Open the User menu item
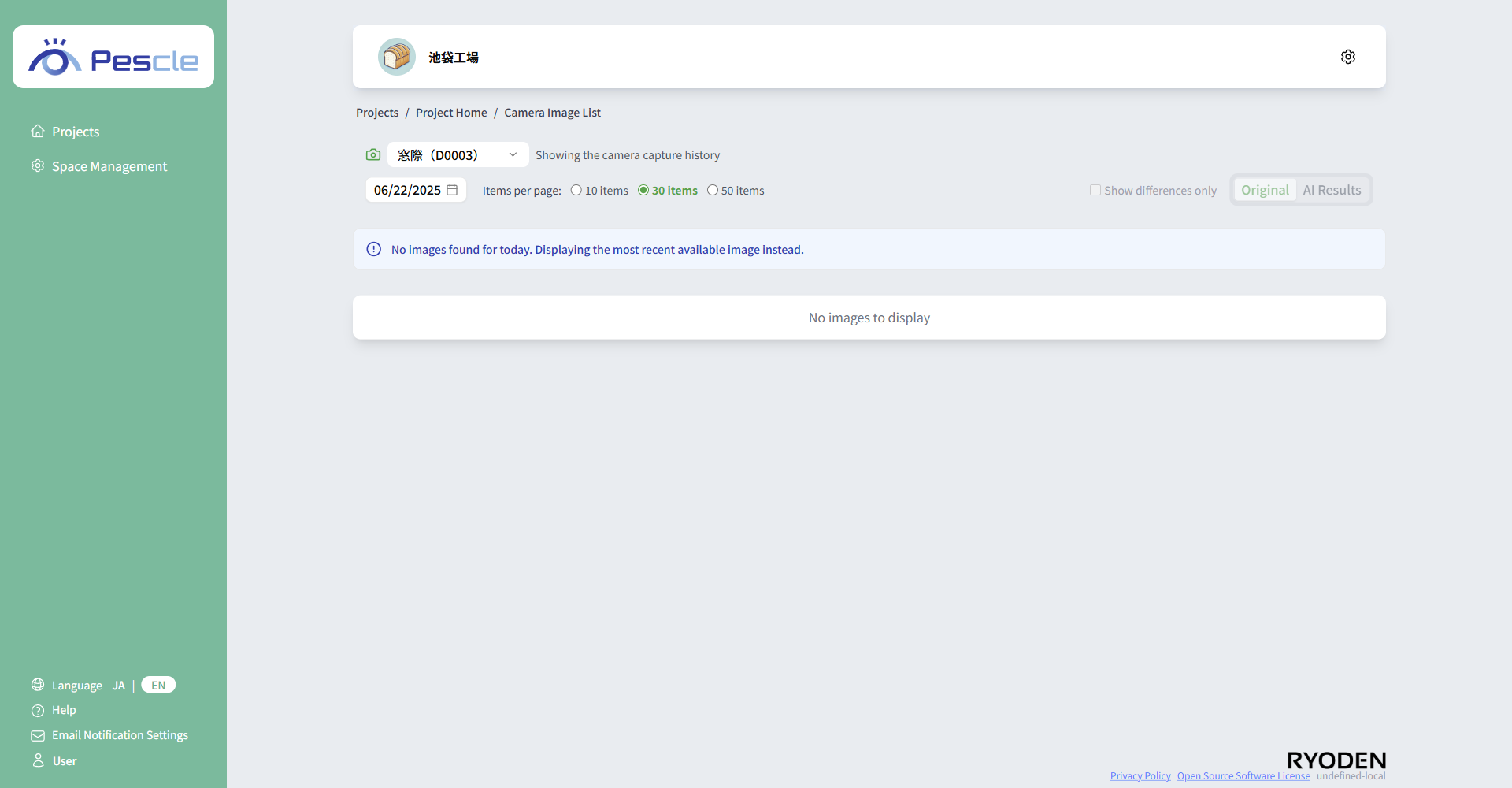1512x788 pixels. pos(65,761)
